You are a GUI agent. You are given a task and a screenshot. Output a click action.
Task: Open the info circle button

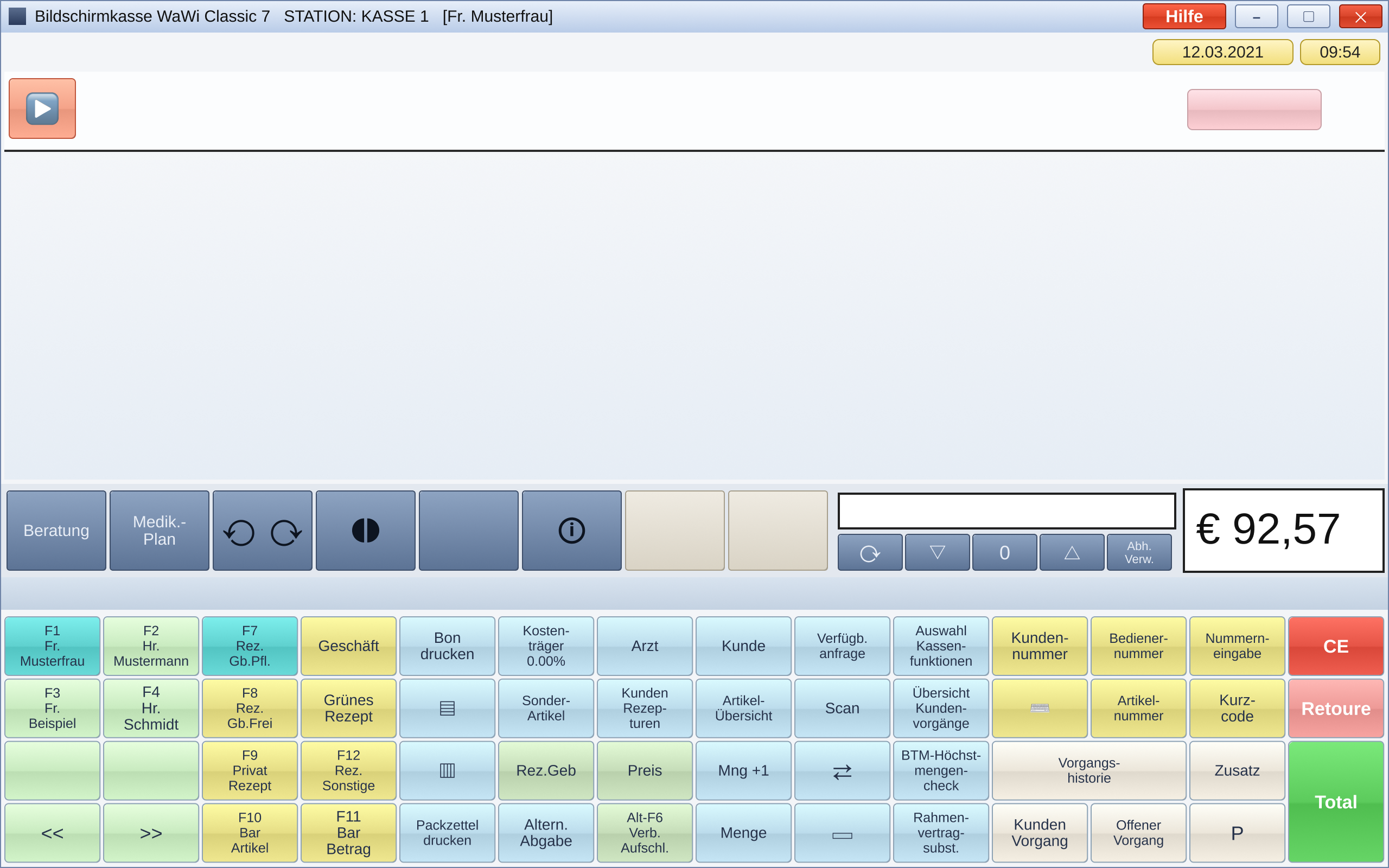pos(572,531)
